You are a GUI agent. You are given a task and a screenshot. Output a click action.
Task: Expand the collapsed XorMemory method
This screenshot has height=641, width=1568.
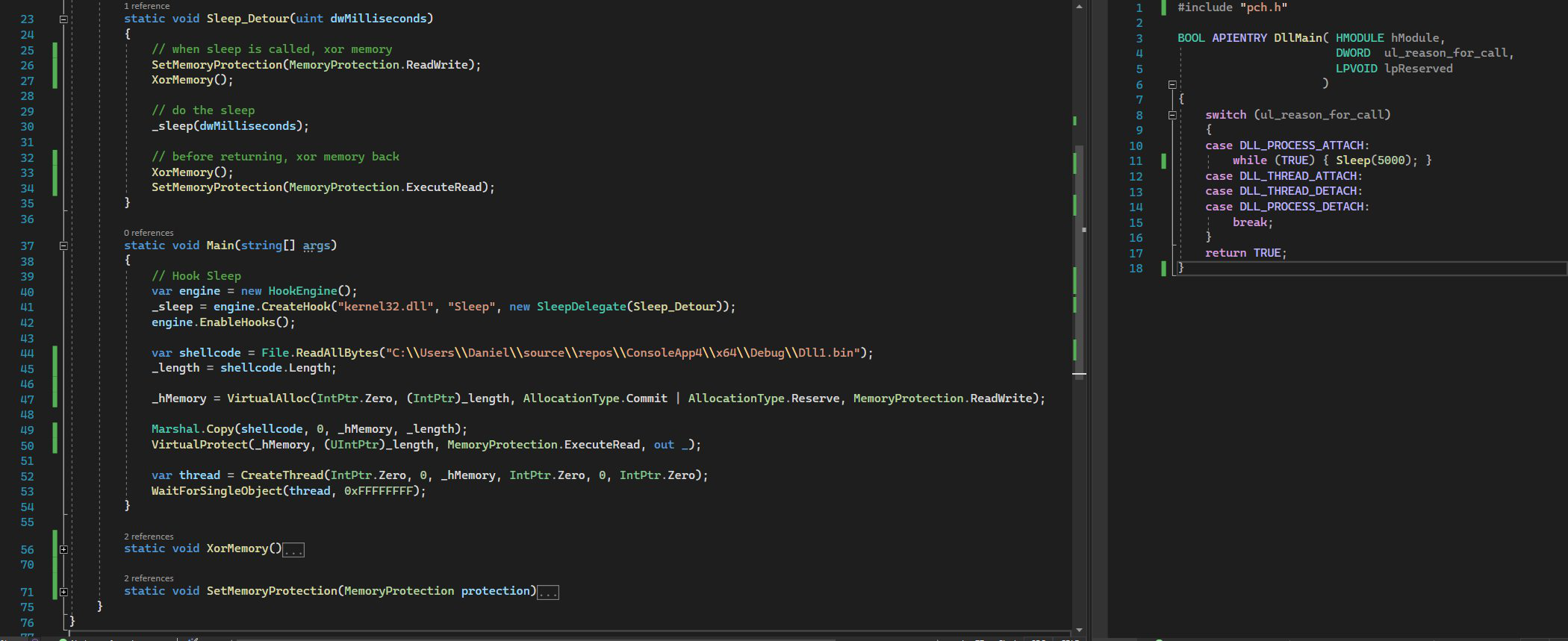[63, 549]
